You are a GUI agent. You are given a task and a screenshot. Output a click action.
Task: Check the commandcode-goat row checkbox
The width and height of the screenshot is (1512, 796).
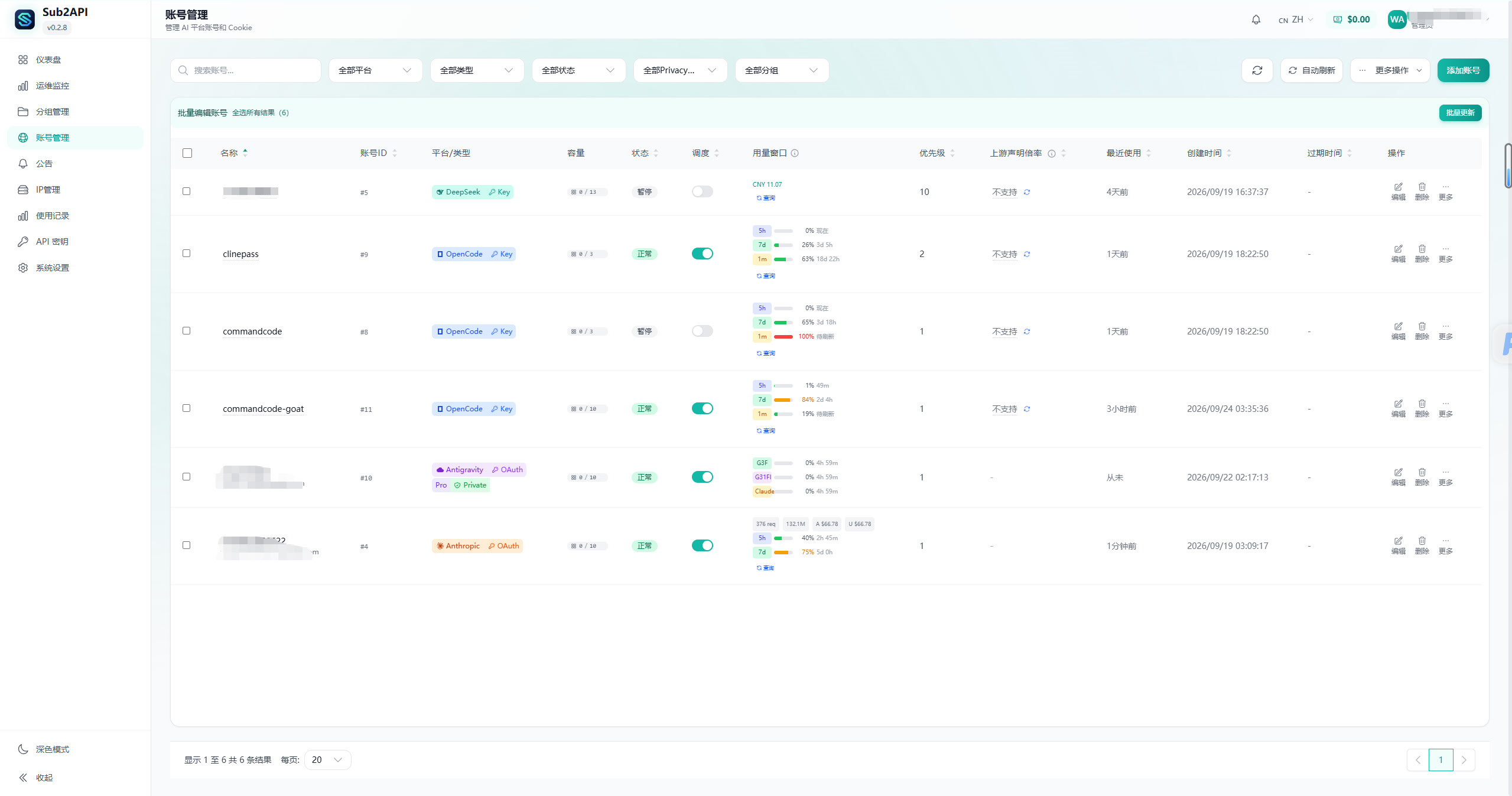[x=187, y=408]
